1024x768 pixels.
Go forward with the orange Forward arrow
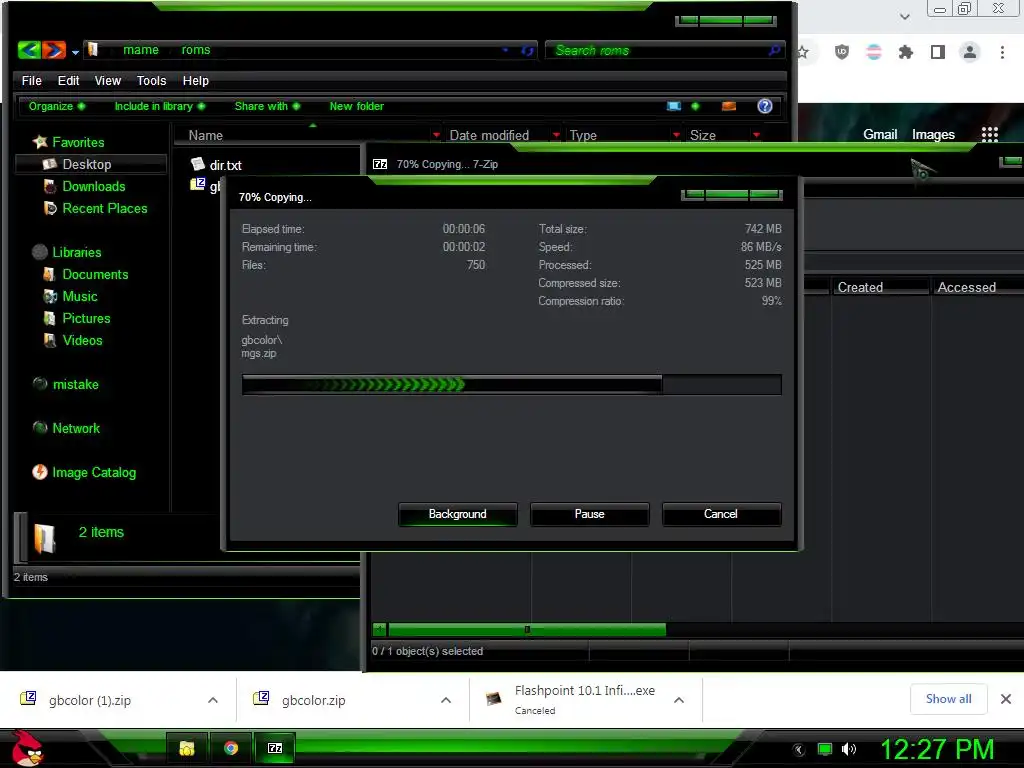[x=54, y=50]
